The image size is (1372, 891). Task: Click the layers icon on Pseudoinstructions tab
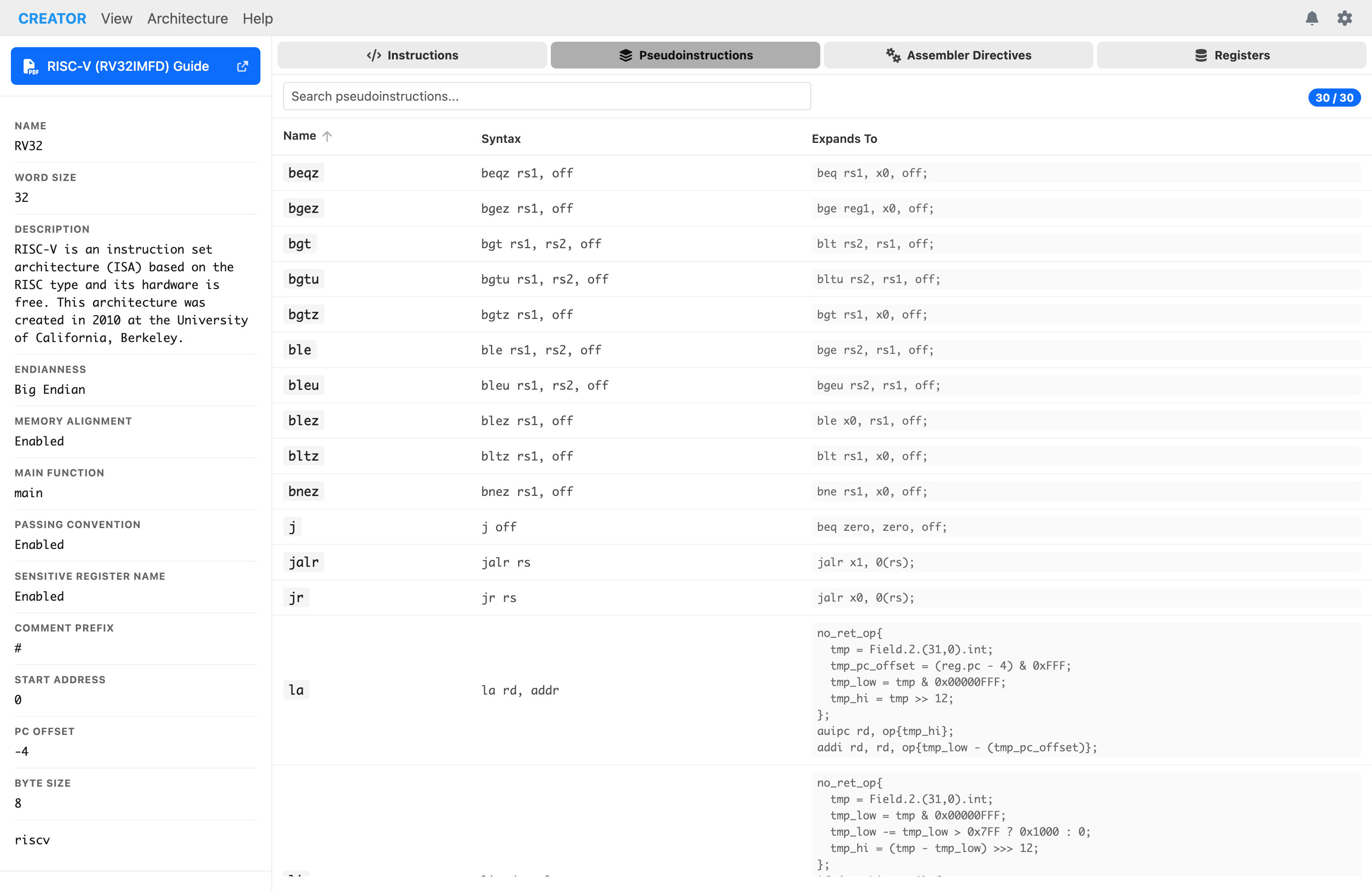pos(626,55)
